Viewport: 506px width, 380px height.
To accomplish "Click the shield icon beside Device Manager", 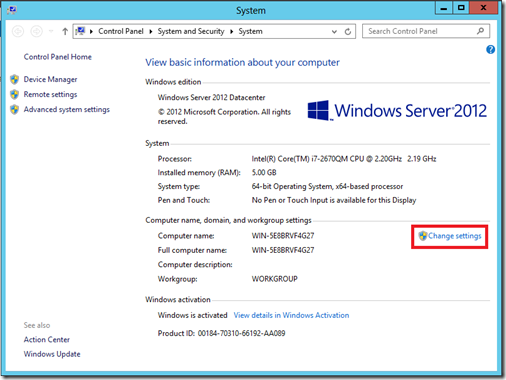I will (14, 79).
